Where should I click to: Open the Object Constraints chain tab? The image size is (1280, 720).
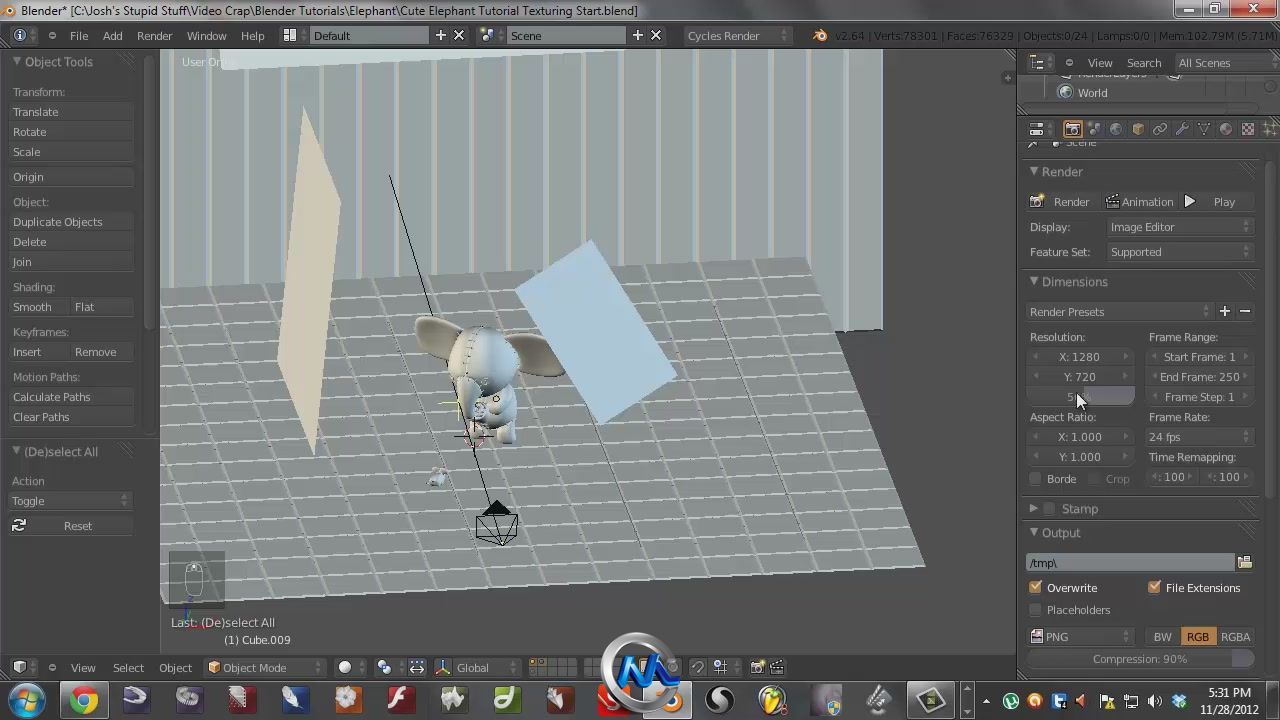tap(1160, 129)
